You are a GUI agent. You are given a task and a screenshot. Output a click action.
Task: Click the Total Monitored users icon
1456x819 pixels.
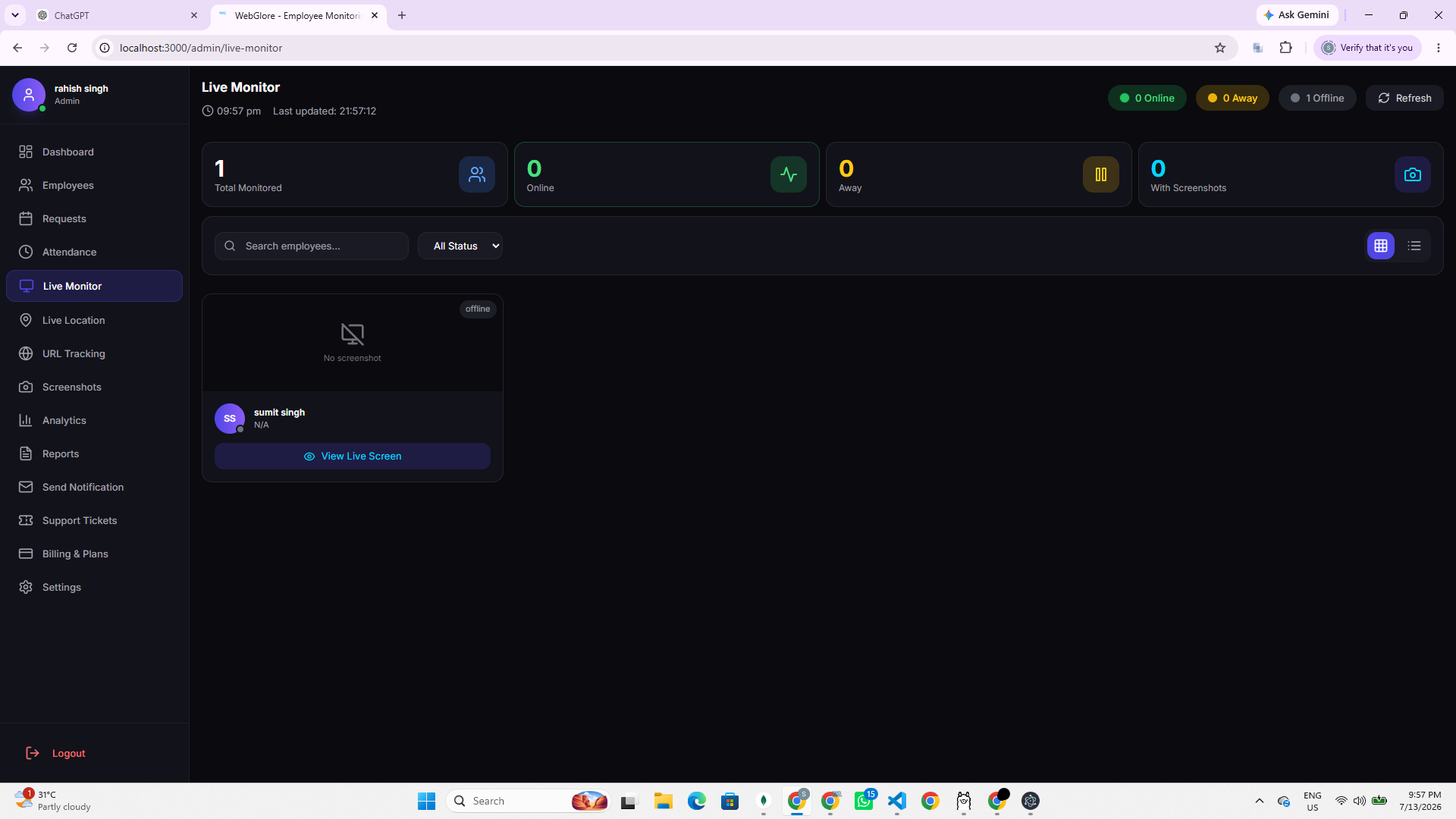click(477, 174)
